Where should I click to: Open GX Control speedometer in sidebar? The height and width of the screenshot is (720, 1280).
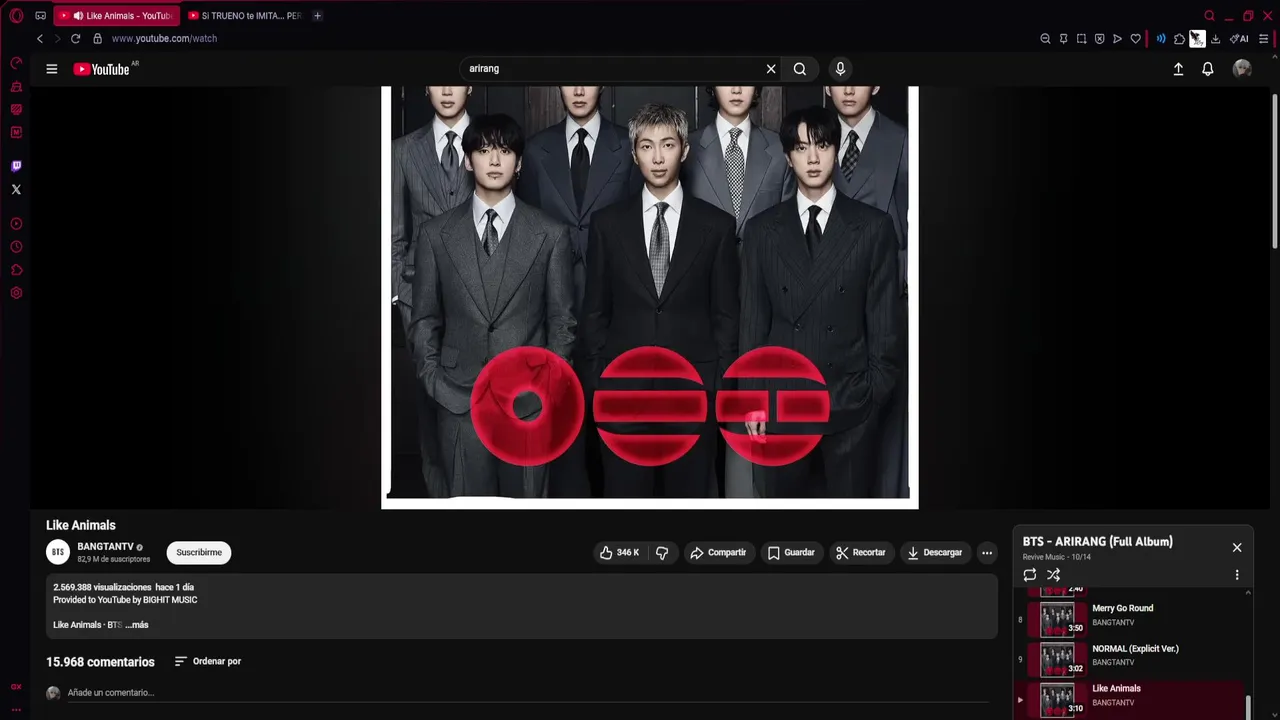point(16,63)
